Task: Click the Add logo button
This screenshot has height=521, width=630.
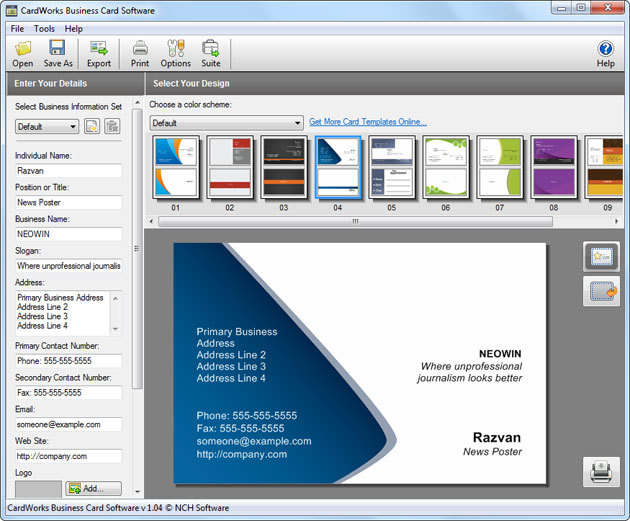Action: point(93,488)
